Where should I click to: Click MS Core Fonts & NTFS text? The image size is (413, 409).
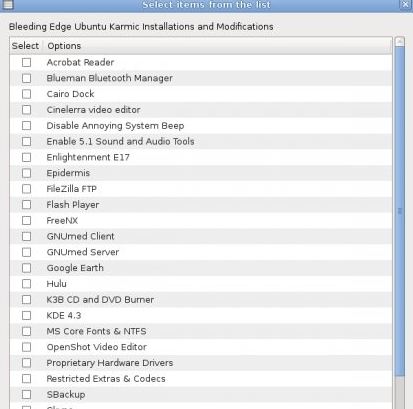point(96,331)
